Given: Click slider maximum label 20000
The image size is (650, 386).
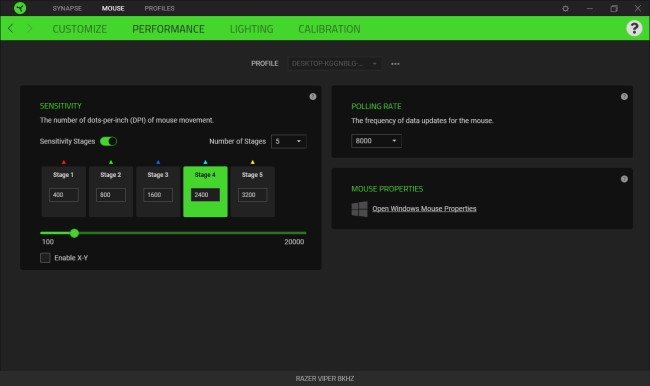Looking at the screenshot, I should 294,242.
